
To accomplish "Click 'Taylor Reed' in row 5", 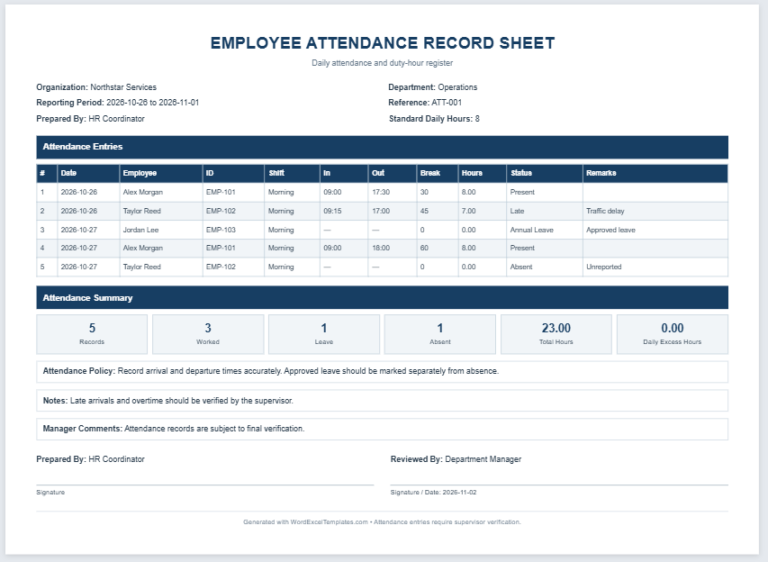I will coord(142,267).
